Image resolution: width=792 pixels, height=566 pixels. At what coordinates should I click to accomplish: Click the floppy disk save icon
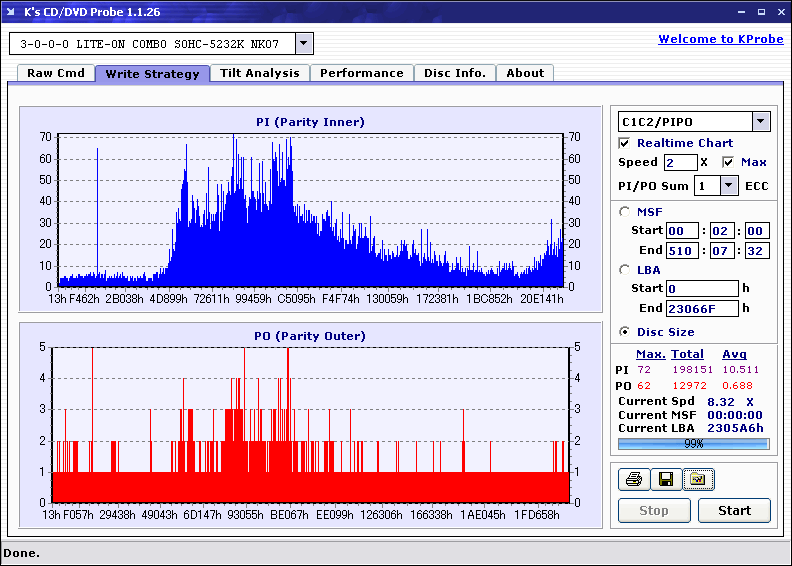(x=665, y=480)
